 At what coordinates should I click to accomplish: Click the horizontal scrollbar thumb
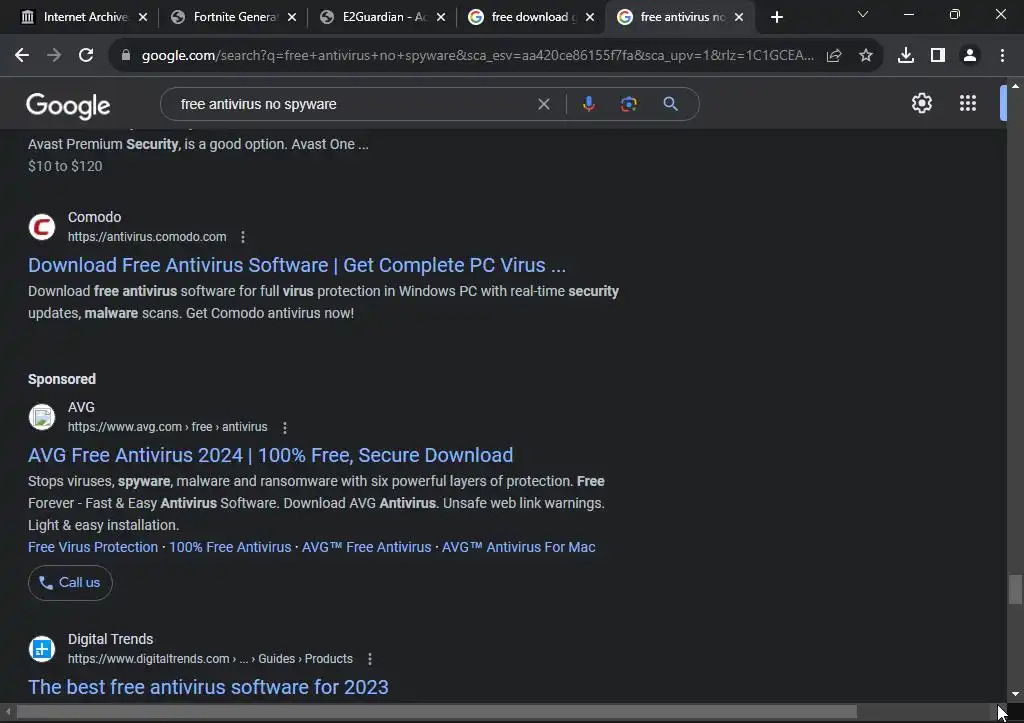point(436,711)
